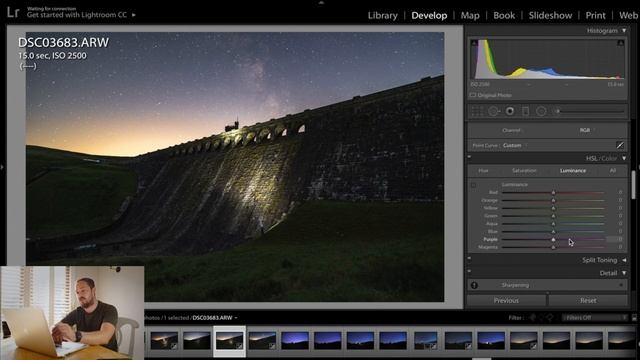Collapse the HSL / Color panel
The height and width of the screenshot is (360, 640).
click(x=624, y=158)
